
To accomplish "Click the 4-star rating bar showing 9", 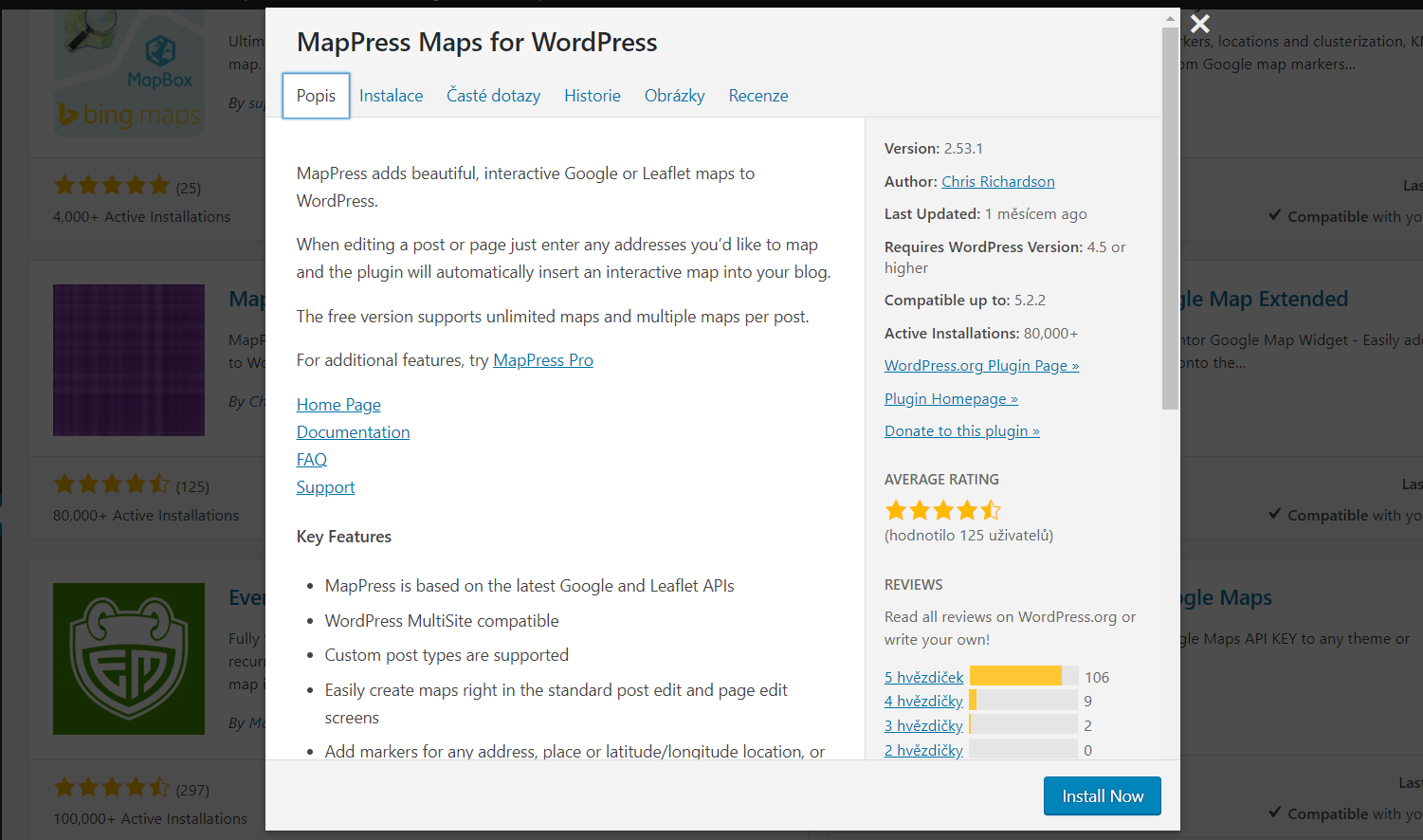I will (x=1024, y=701).
